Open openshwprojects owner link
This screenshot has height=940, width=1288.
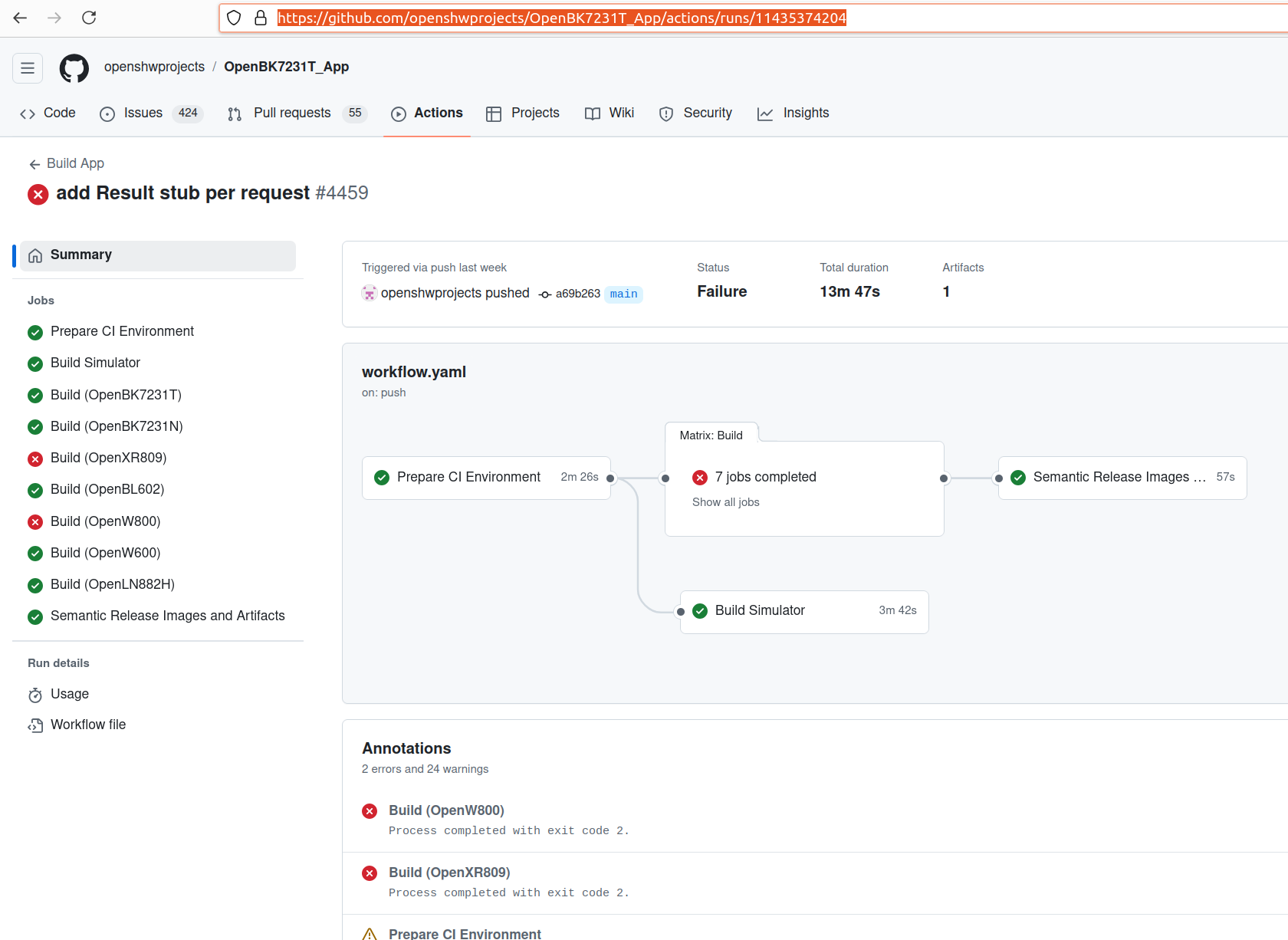(x=154, y=67)
